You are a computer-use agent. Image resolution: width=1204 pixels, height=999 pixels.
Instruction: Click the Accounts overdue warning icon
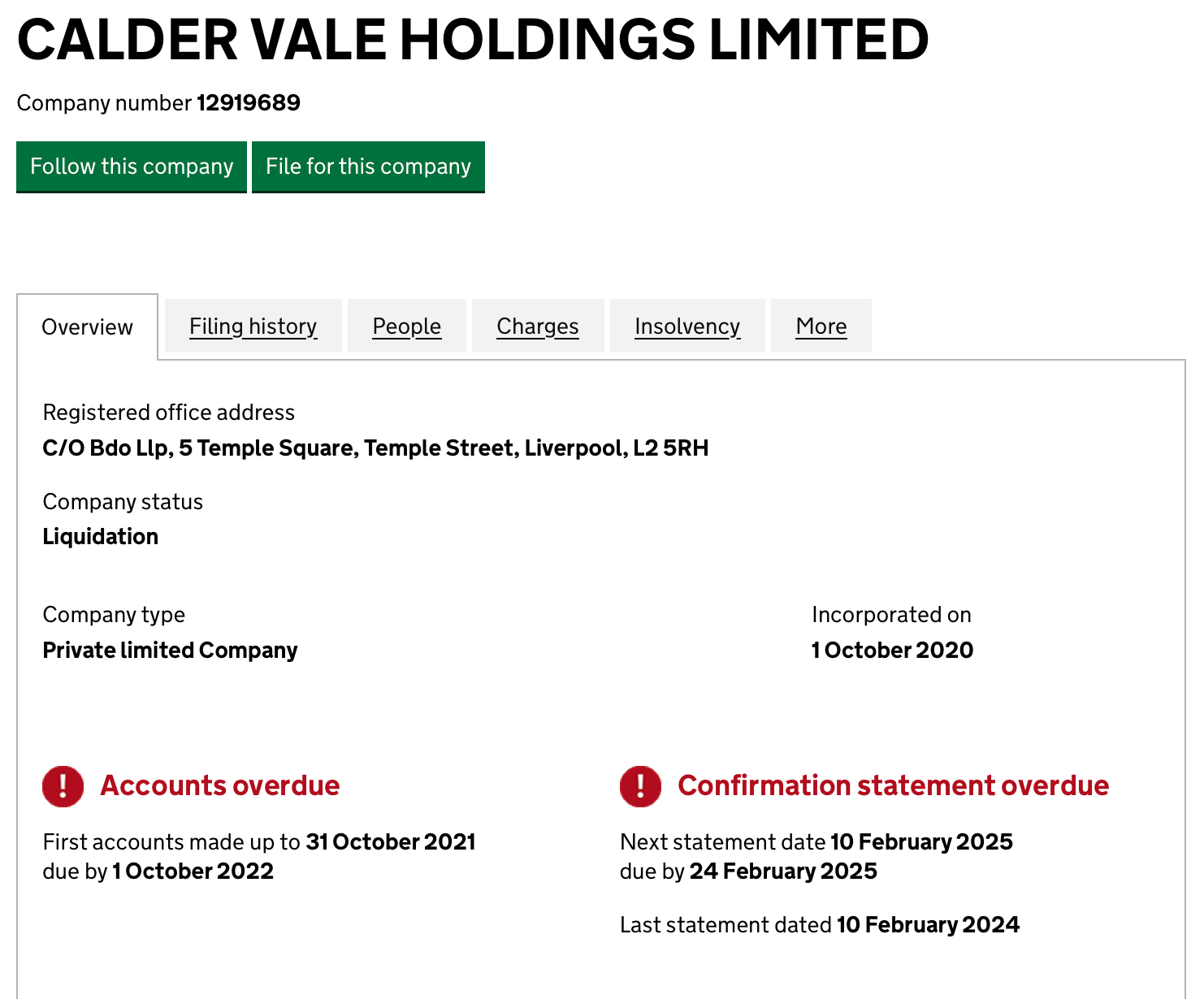point(63,786)
